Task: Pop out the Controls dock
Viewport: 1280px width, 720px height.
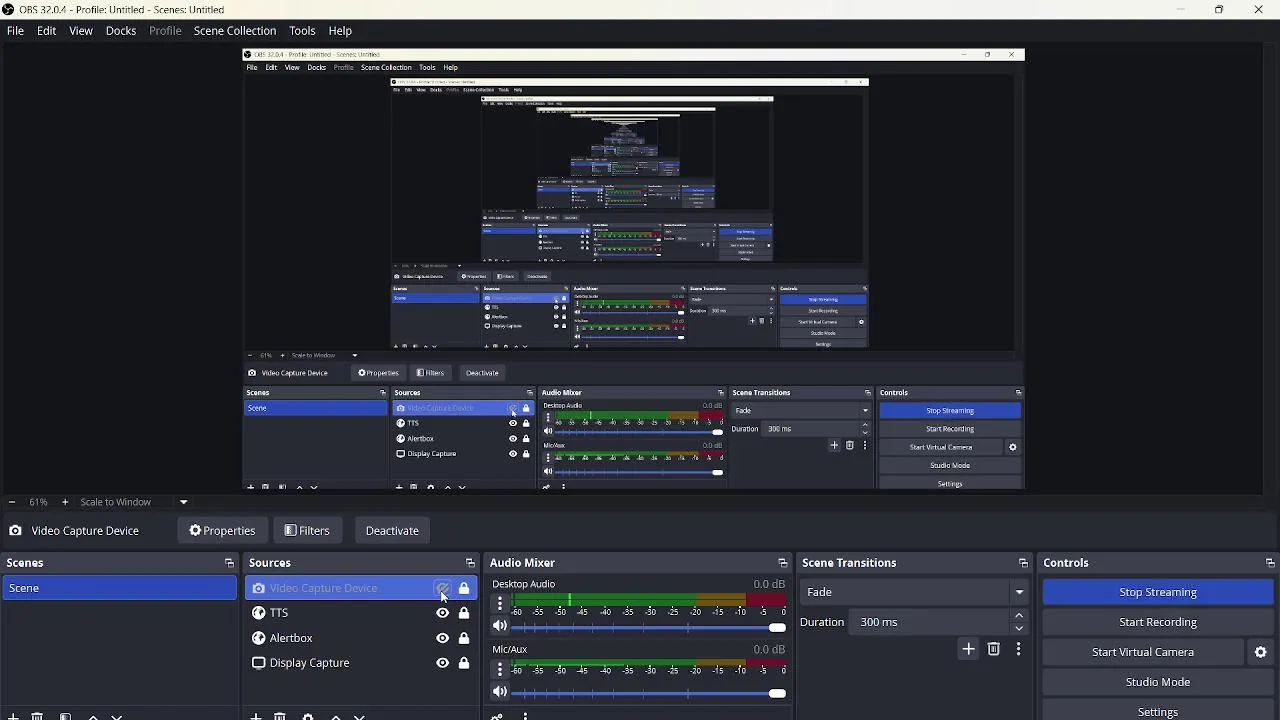Action: coord(1270,563)
